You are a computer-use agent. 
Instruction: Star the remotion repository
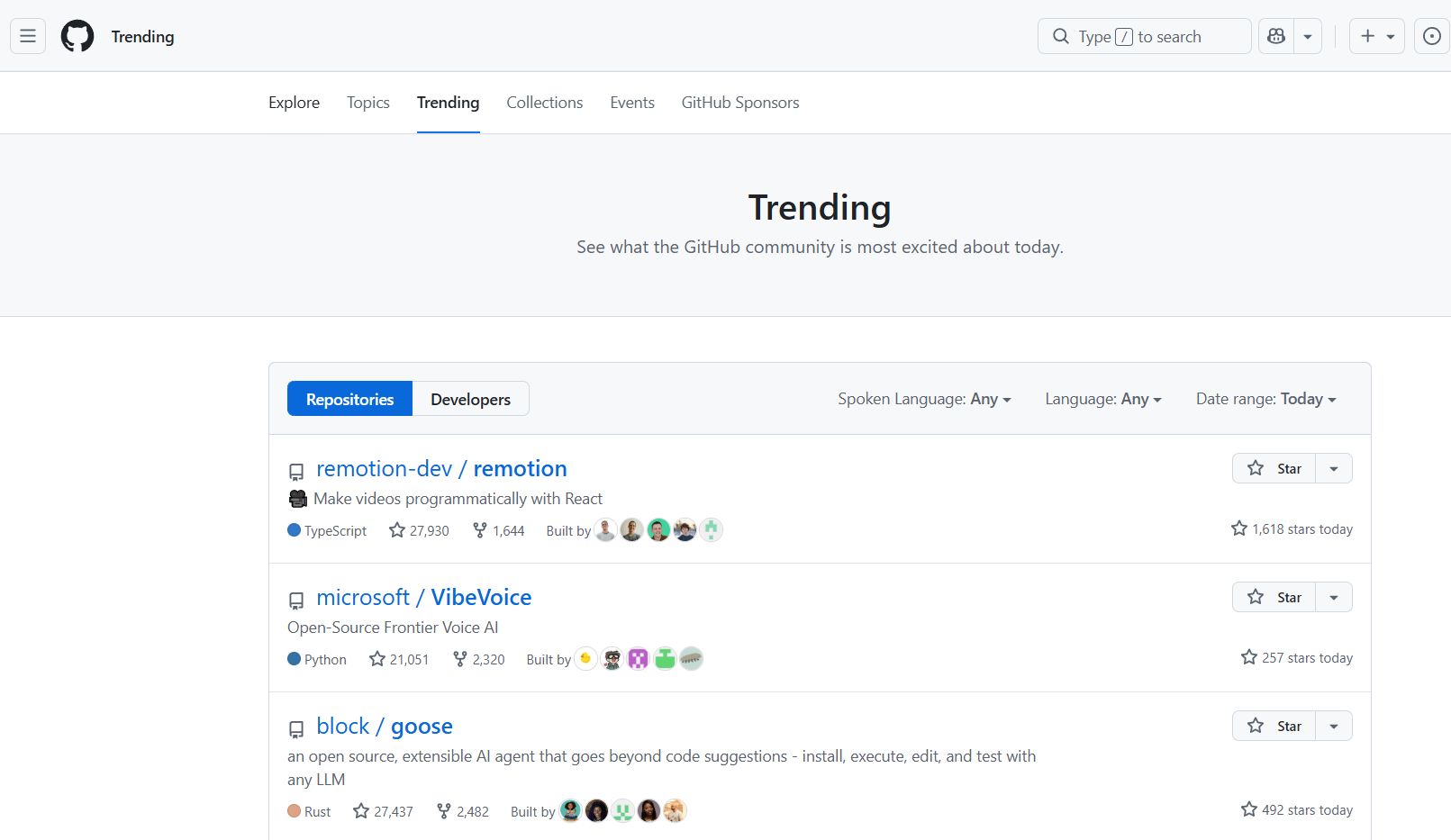click(x=1274, y=468)
